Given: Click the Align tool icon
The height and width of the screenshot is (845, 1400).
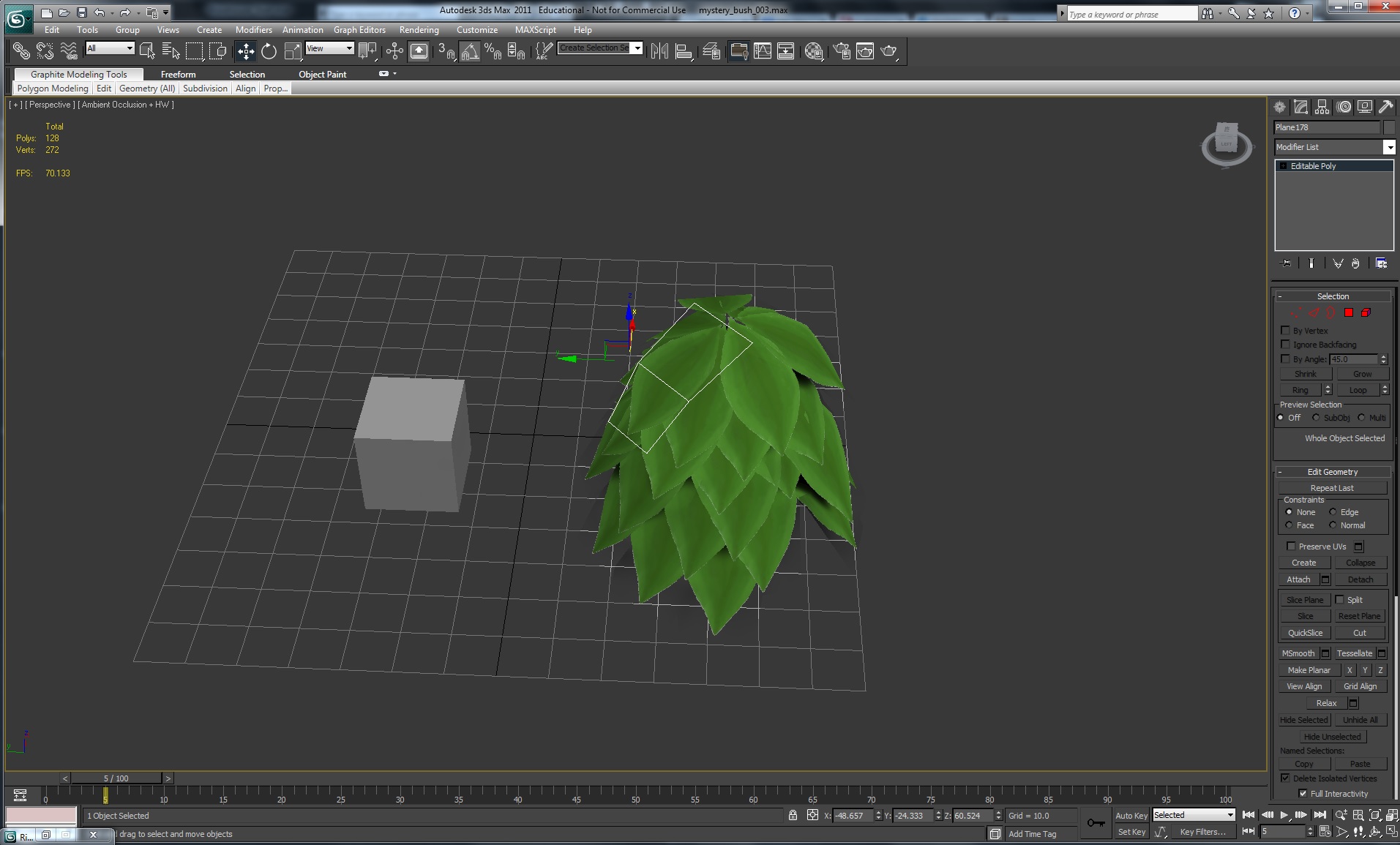Looking at the screenshot, I should point(684,50).
